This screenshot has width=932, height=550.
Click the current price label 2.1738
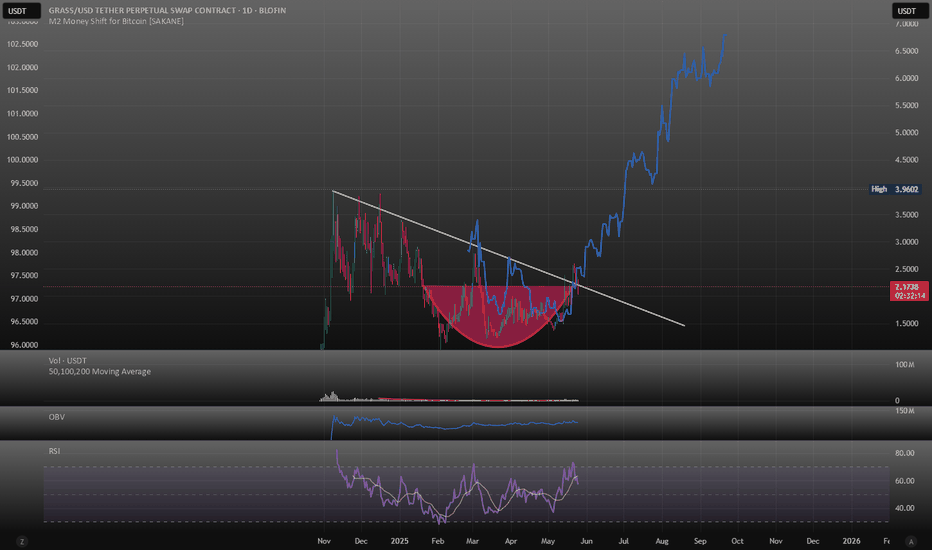click(x=909, y=291)
